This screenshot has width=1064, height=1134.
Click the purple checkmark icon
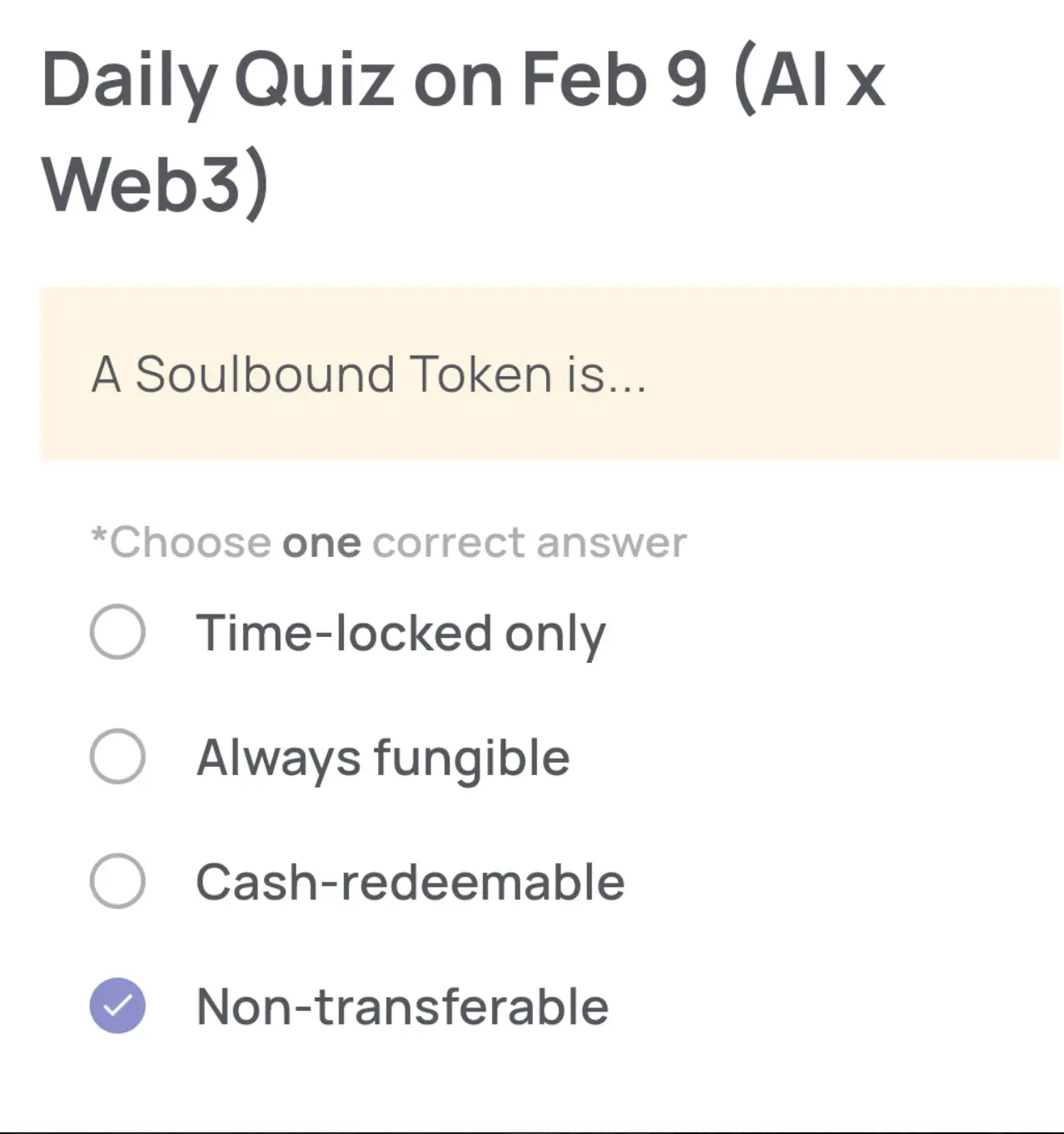[x=117, y=1006]
